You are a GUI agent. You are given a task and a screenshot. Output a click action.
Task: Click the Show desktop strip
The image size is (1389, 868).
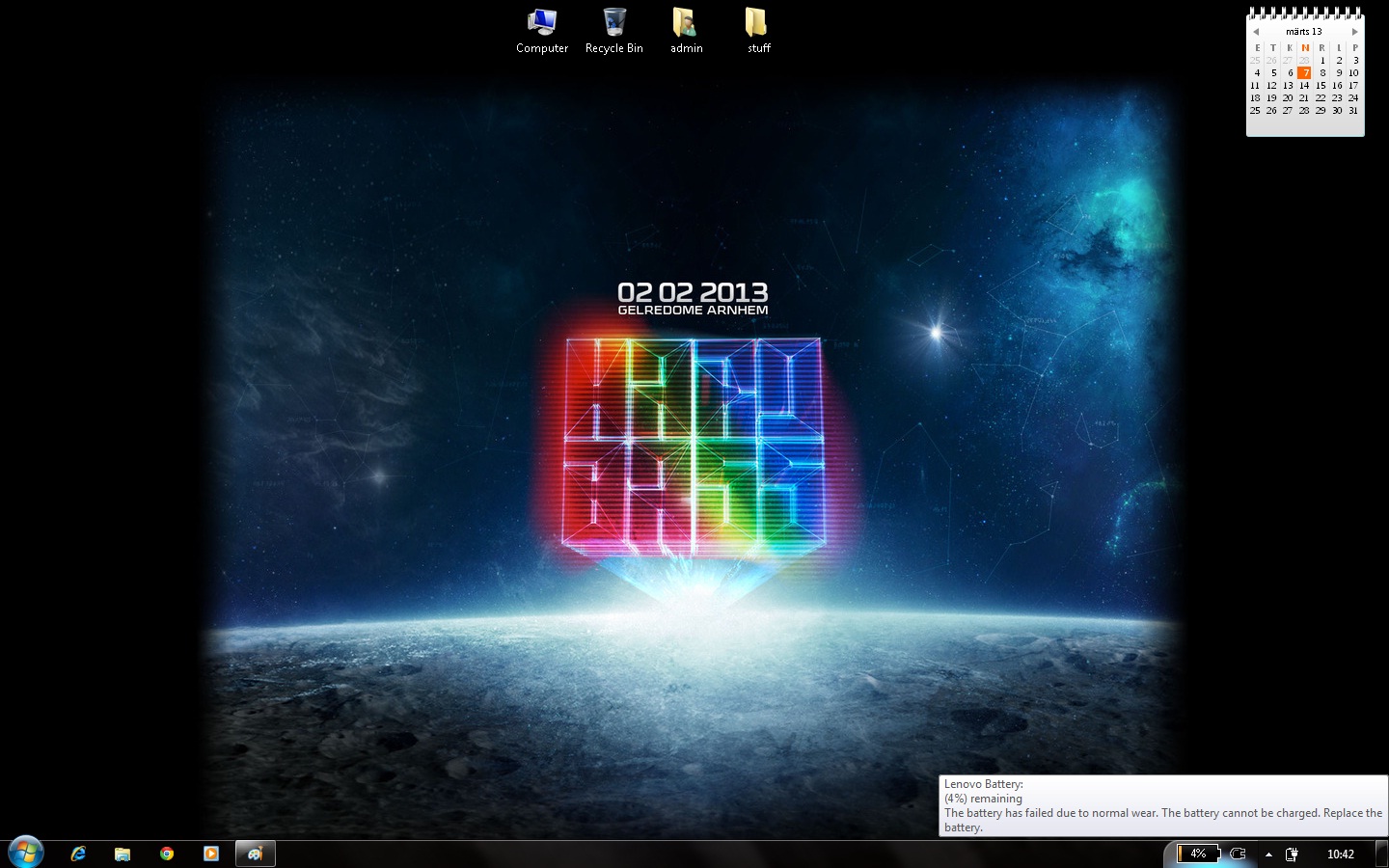1382,854
